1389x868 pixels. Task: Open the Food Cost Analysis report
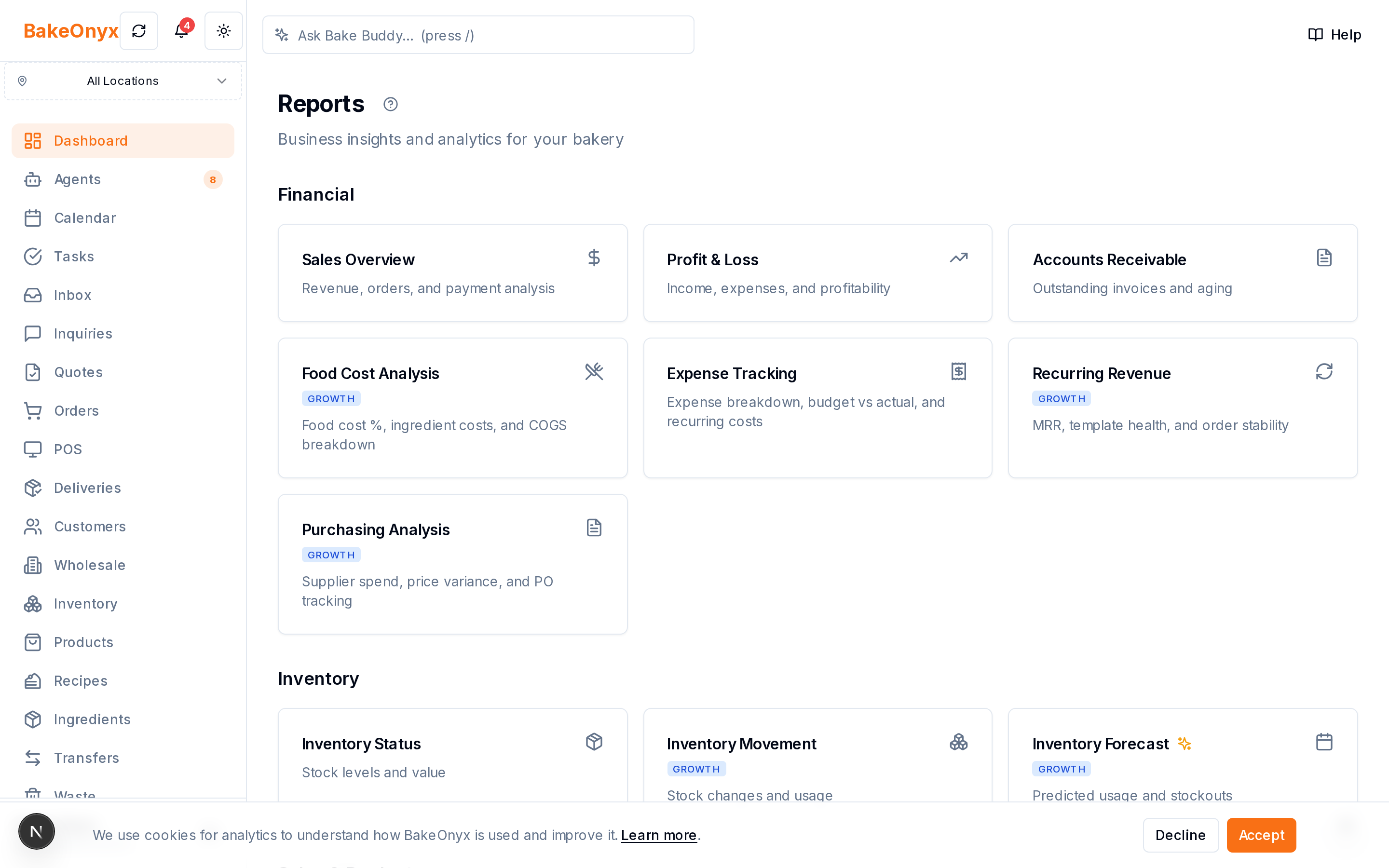[452, 407]
